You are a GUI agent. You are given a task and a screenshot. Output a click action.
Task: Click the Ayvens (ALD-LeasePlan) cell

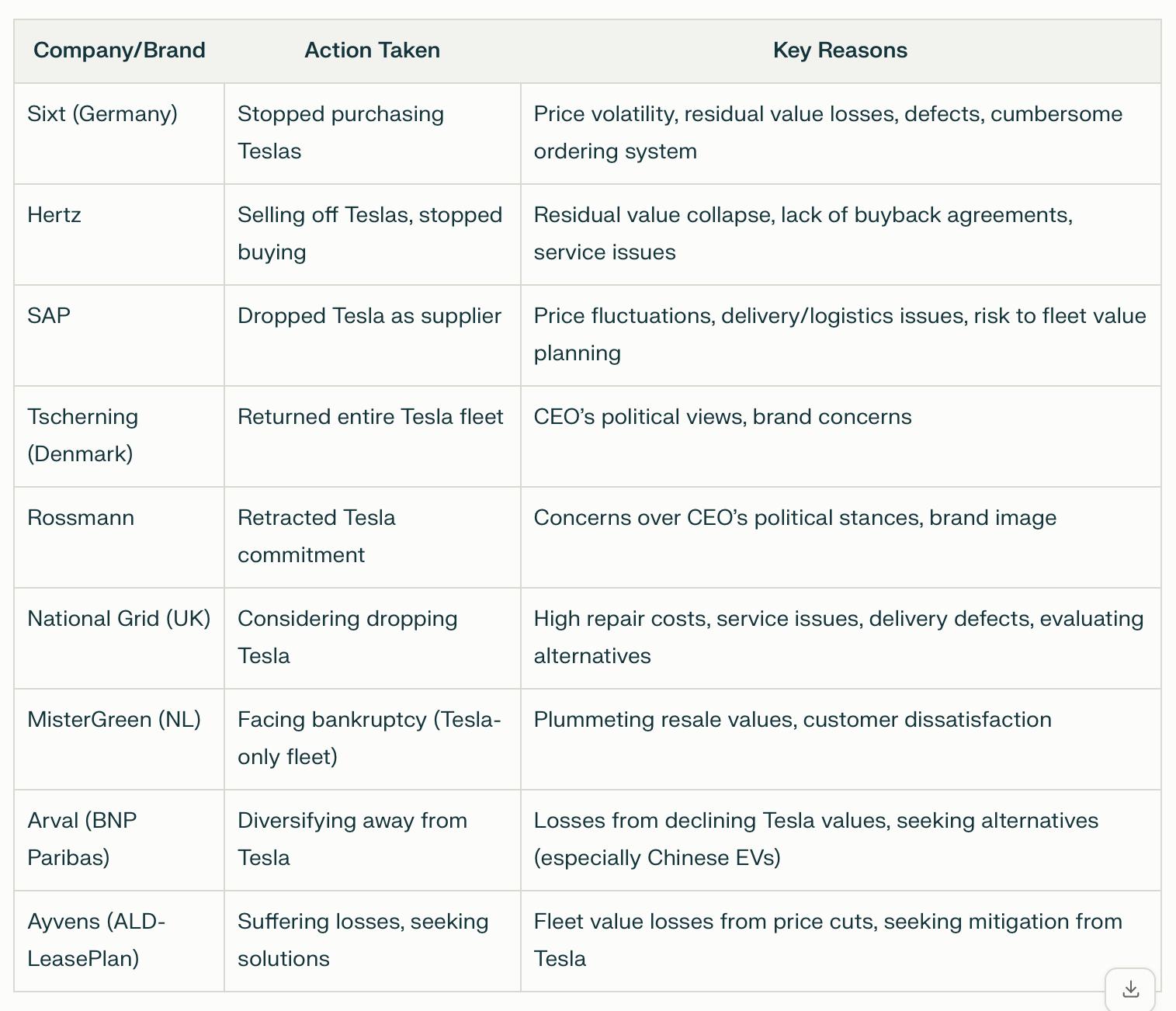tap(96, 940)
